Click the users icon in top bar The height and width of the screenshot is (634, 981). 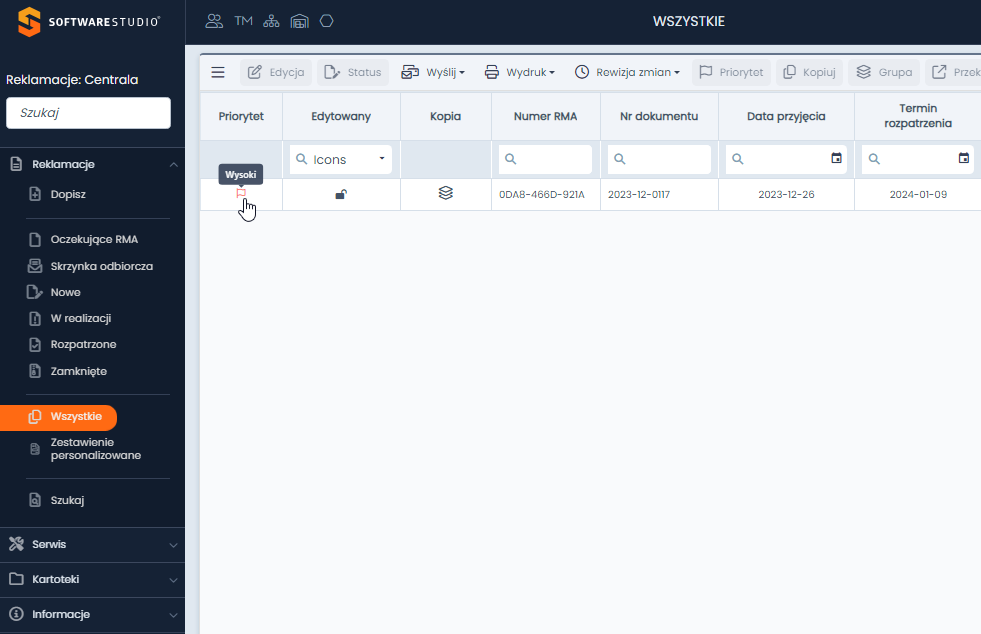214,21
